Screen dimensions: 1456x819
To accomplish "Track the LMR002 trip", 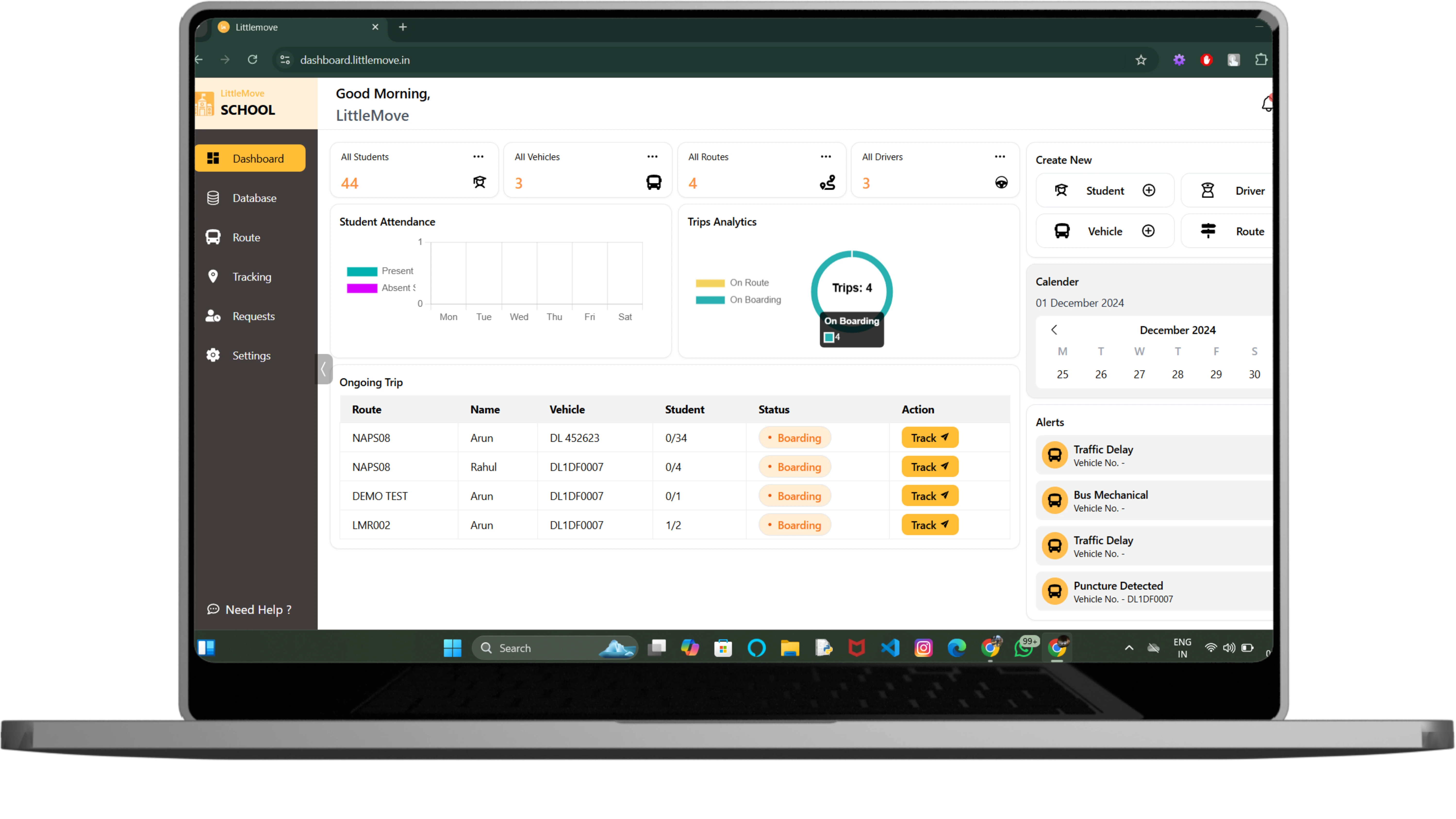I will point(930,524).
